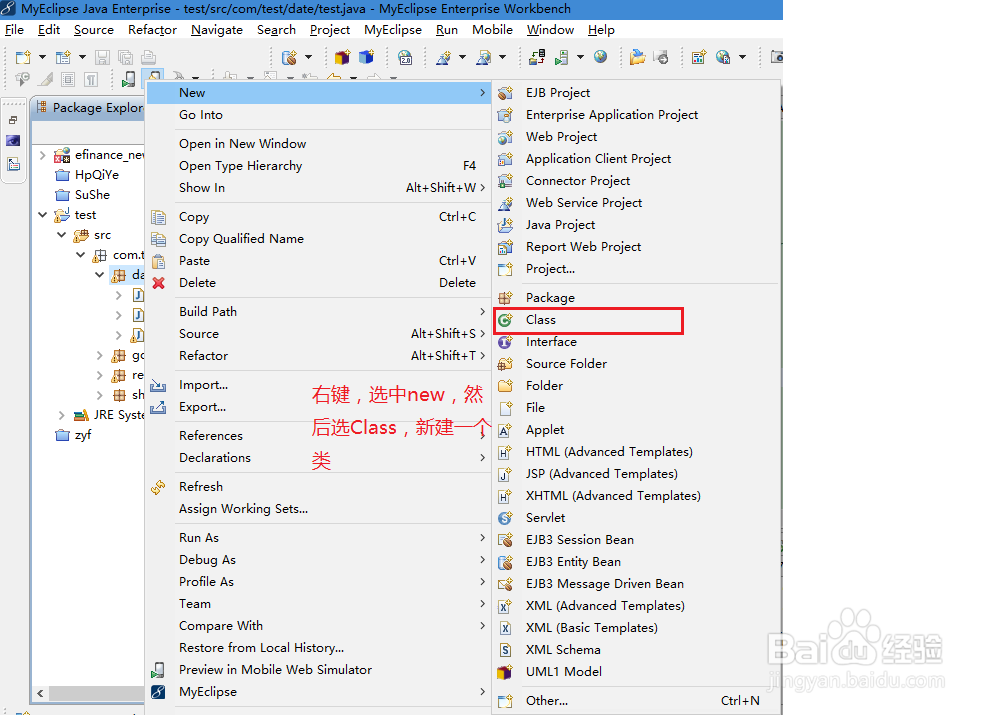Click the XML Schema icon
Viewport: 1000px width, 715px height.
505,650
